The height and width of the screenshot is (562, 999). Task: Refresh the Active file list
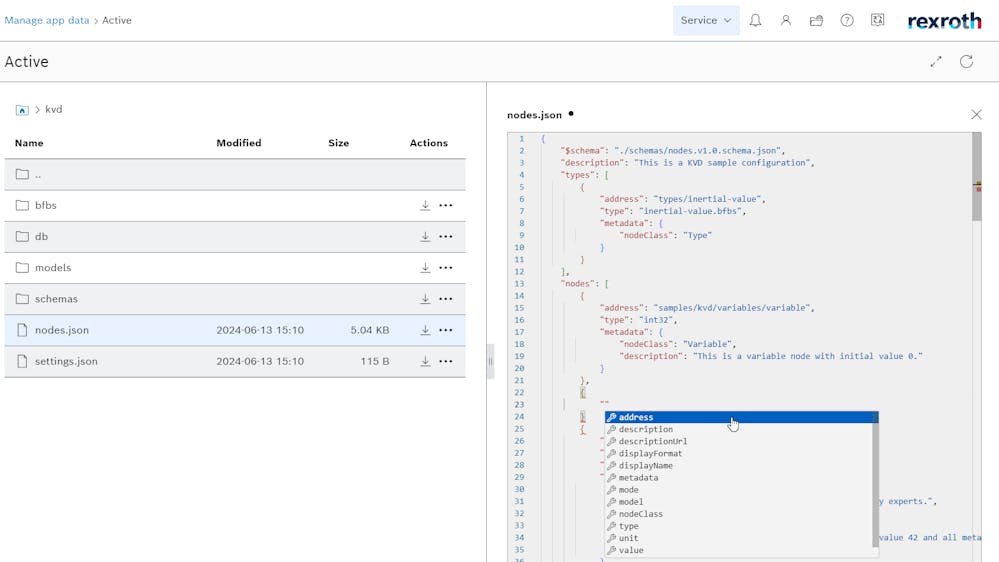tap(966, 62)
